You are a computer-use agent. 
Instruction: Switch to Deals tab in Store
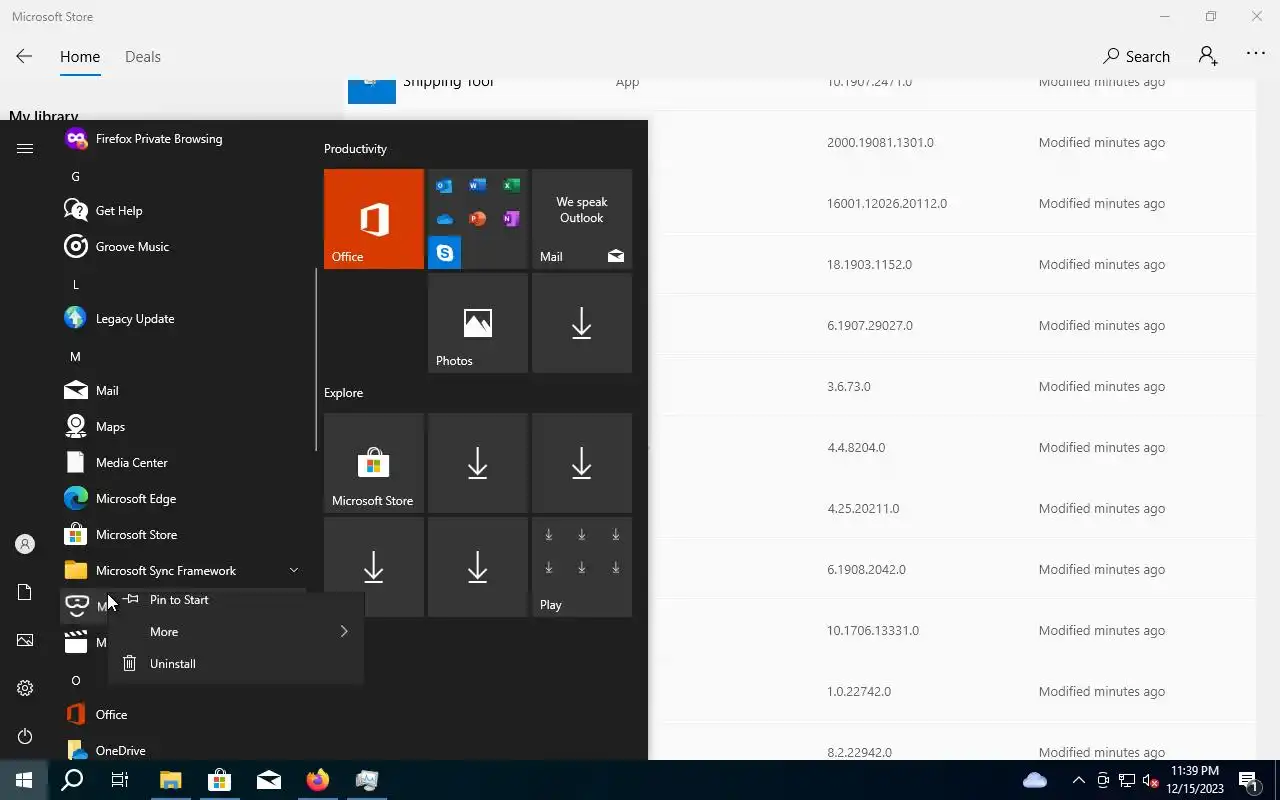coord(143,57)
